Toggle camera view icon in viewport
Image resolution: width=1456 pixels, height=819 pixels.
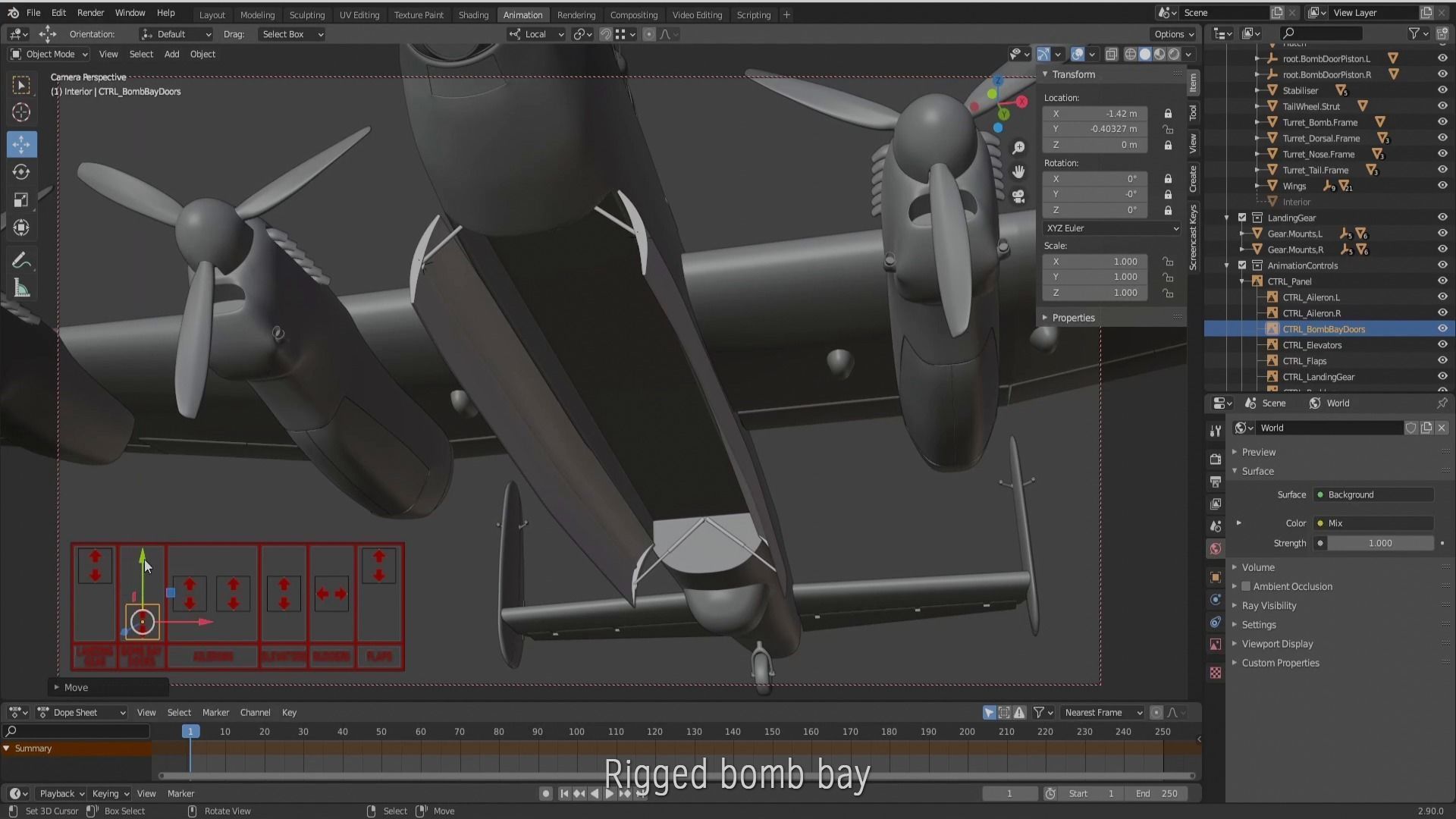[x=1018, y=196]
